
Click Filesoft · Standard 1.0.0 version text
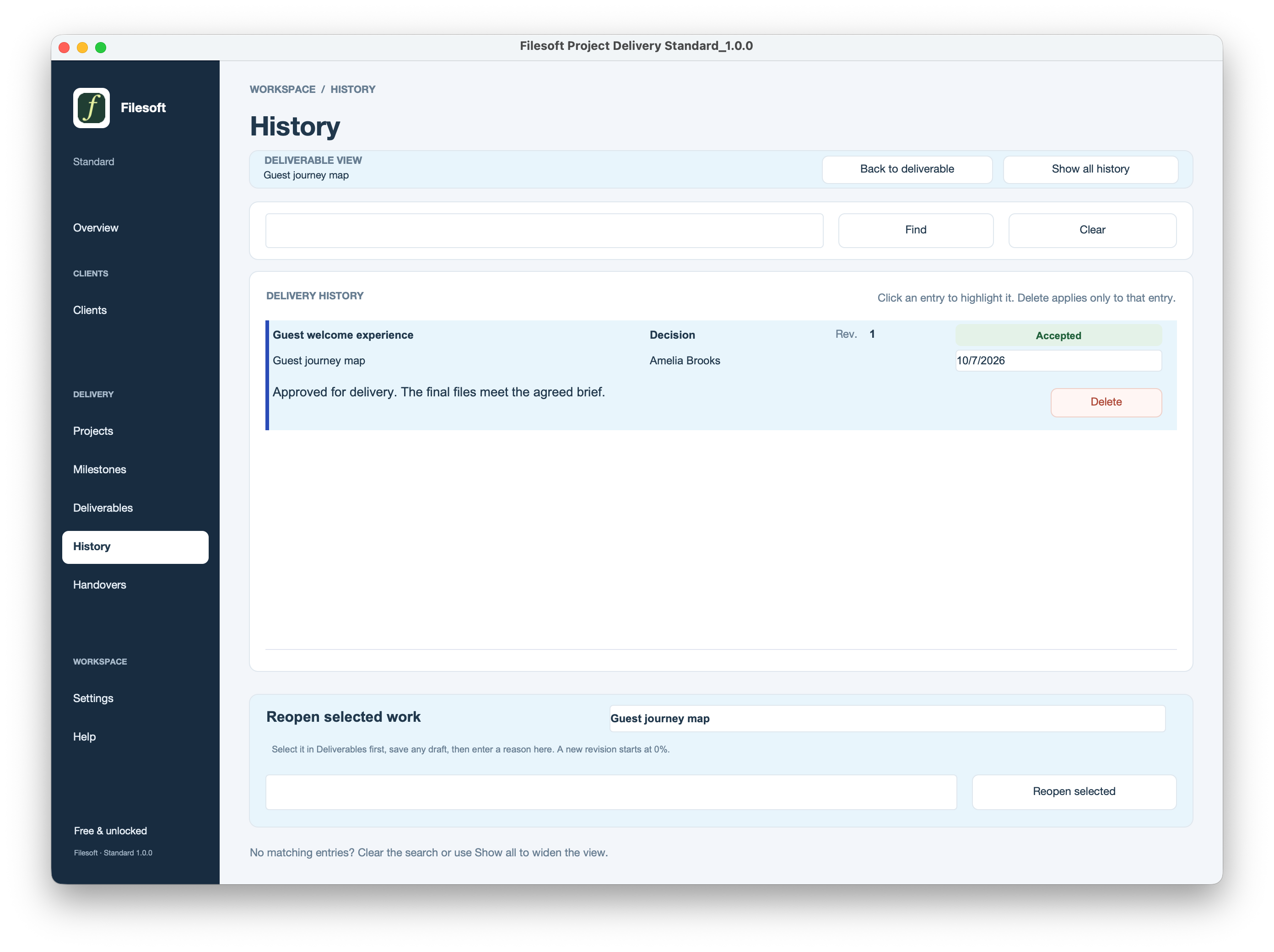tap(113, 853)
